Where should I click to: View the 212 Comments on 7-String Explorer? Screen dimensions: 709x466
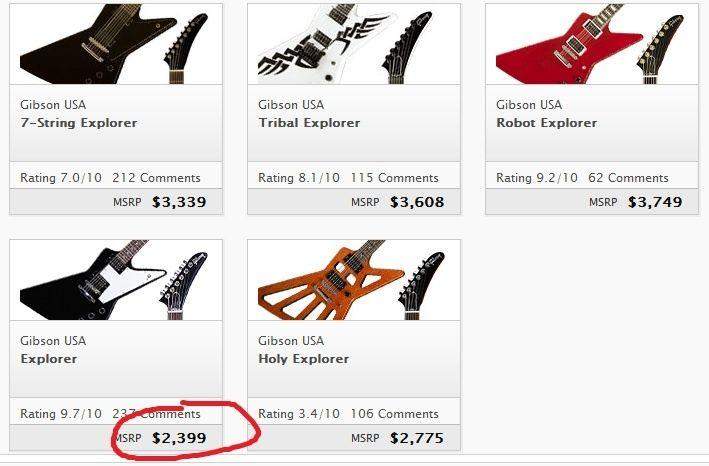coord(156,178)
